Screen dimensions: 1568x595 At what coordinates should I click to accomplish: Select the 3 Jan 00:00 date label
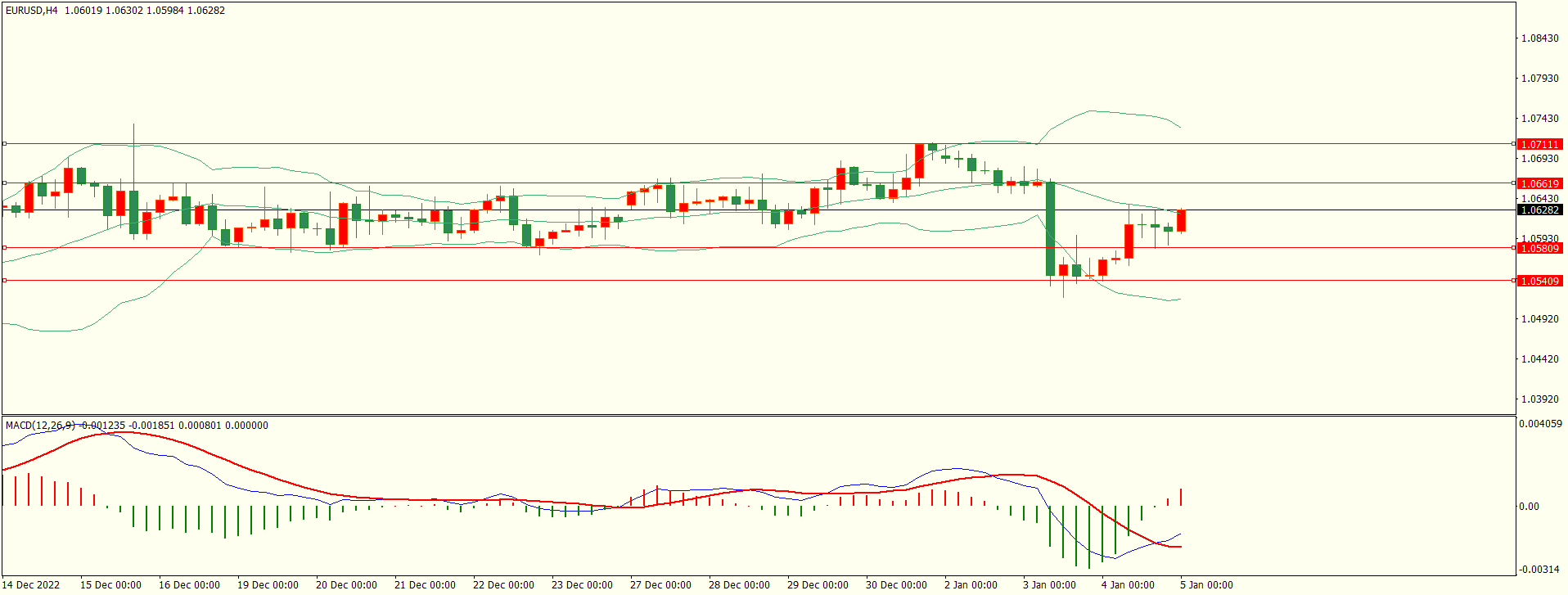[x=1049, y=584]
